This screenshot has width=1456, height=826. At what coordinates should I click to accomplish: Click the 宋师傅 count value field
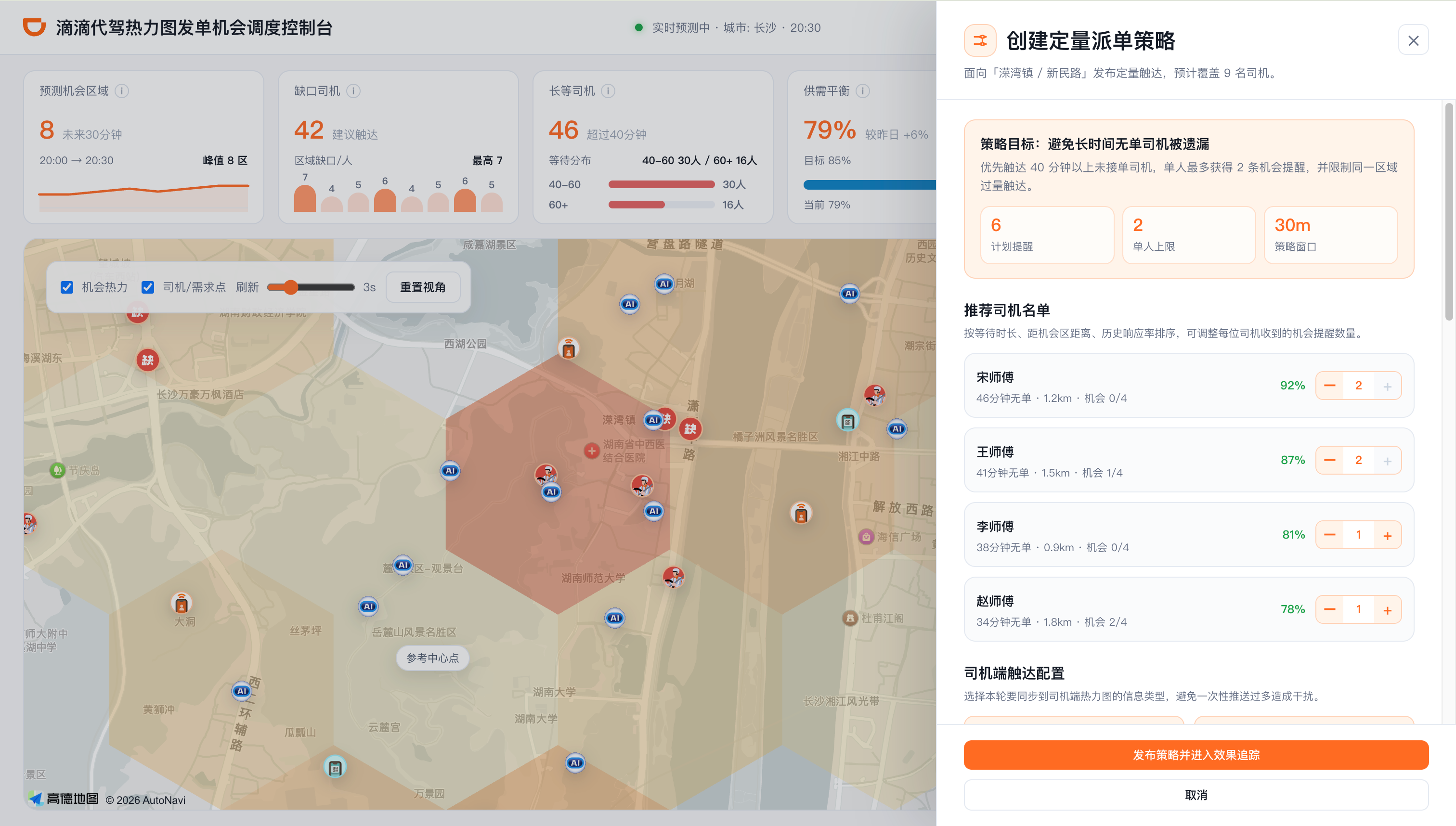pyautogui.click(x=1358, y=386)
